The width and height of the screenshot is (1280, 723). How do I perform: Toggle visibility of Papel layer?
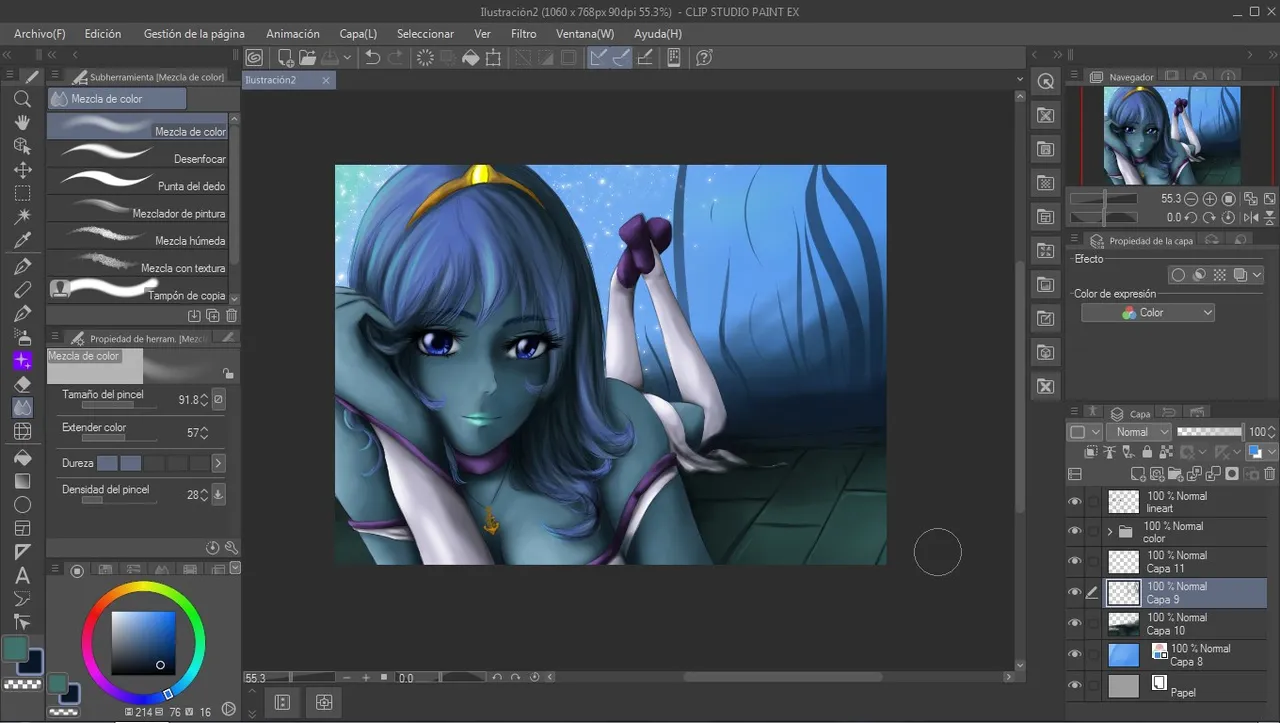click(x=1075, y=686)
